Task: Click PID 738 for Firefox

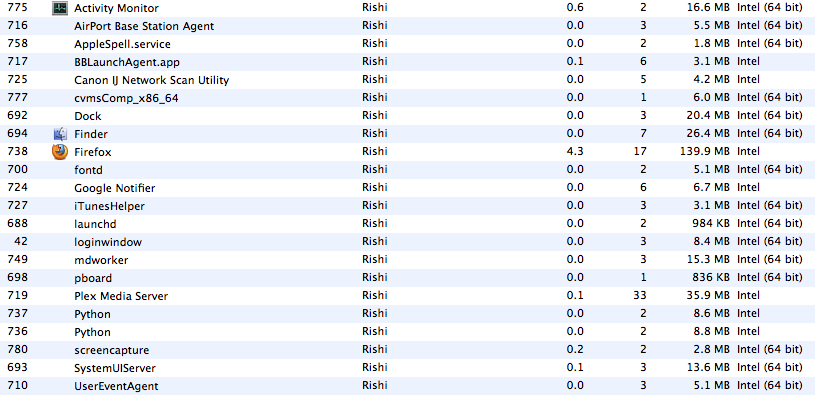Action: click(18, 151)
